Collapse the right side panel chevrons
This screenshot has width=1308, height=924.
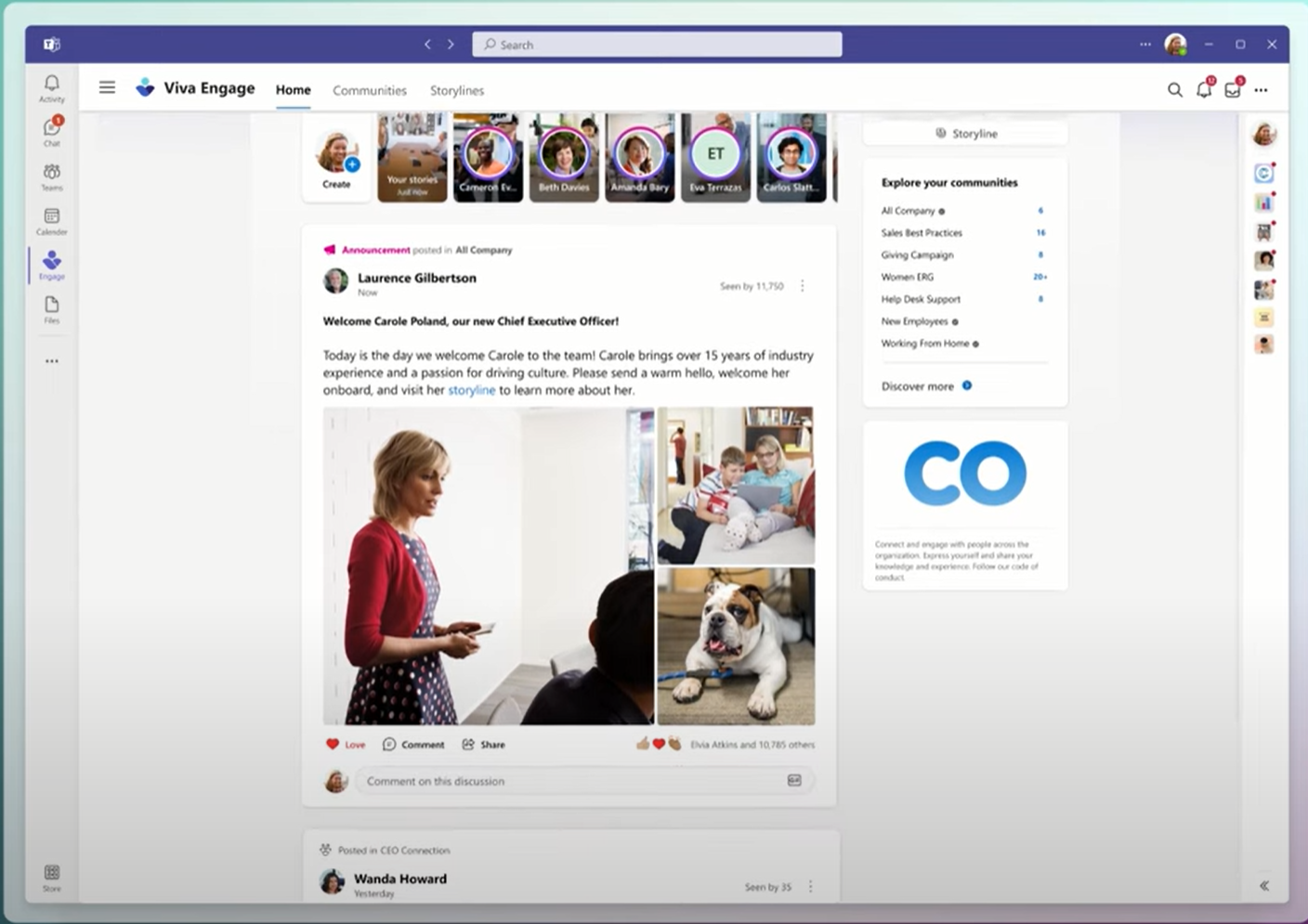point(1263,885)
